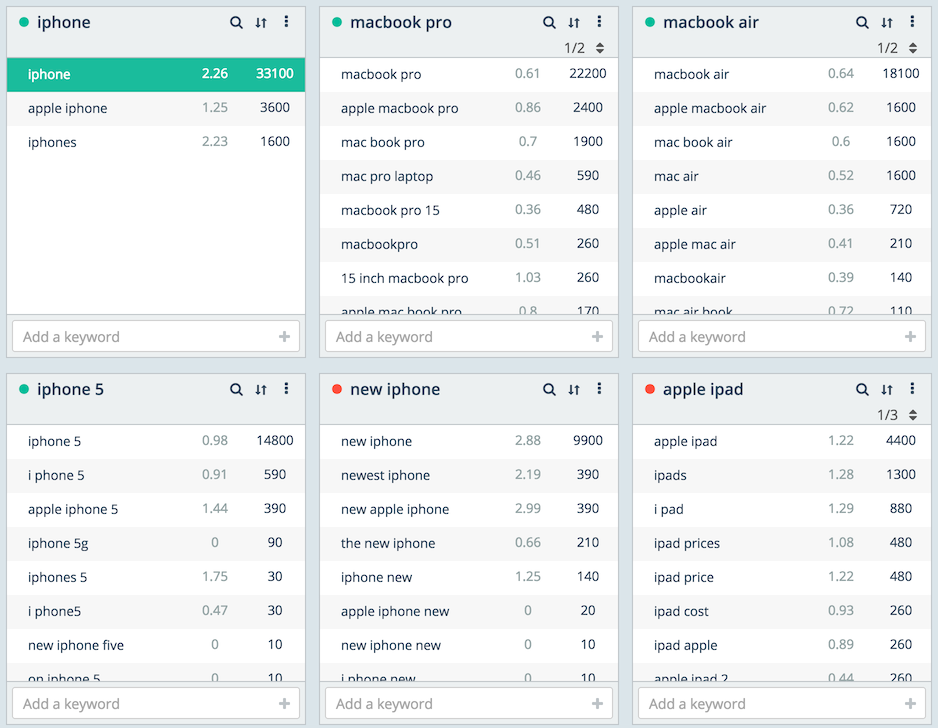938x728 pixels.
Task: Change page with macbook air 1/2 stepper
Action: (x=913, y=48)
